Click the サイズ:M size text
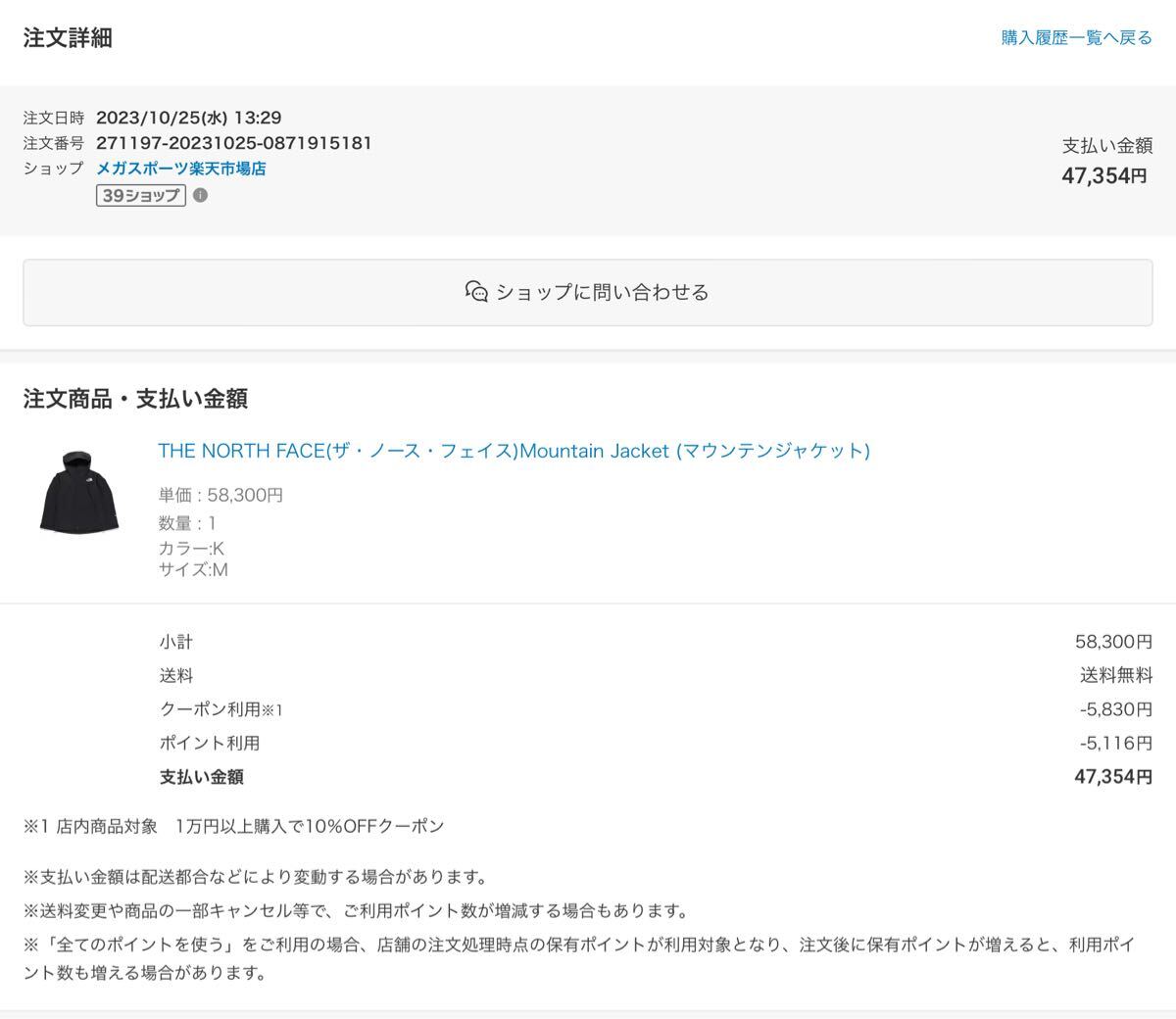Screen dimensions: 1176x1019 (x=193, y=569)
